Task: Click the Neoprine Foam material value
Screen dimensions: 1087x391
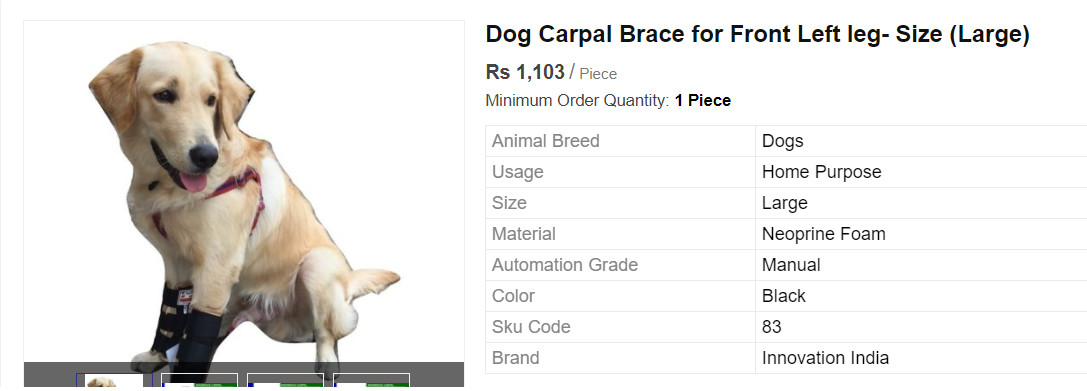Action: tap(824, 234)
